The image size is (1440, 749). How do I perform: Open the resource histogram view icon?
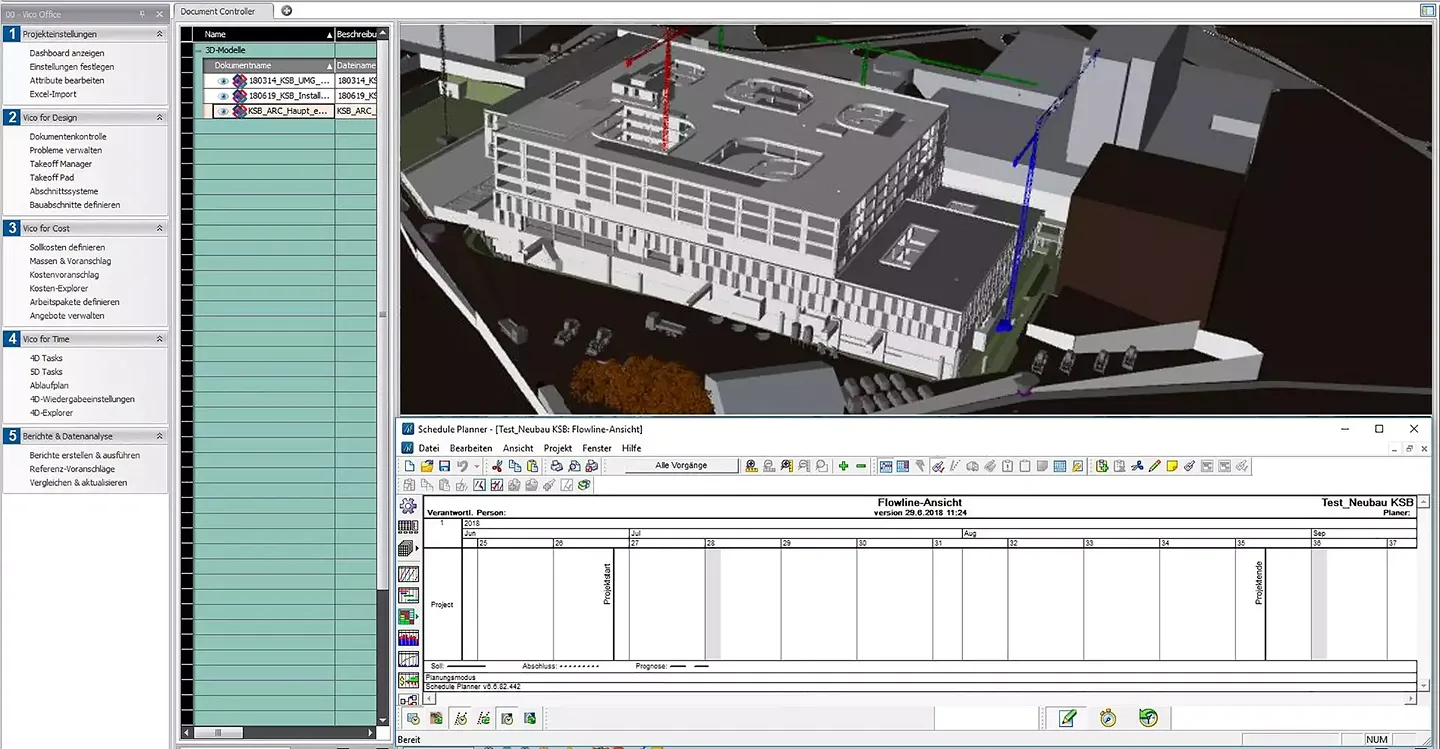point(408,637)
